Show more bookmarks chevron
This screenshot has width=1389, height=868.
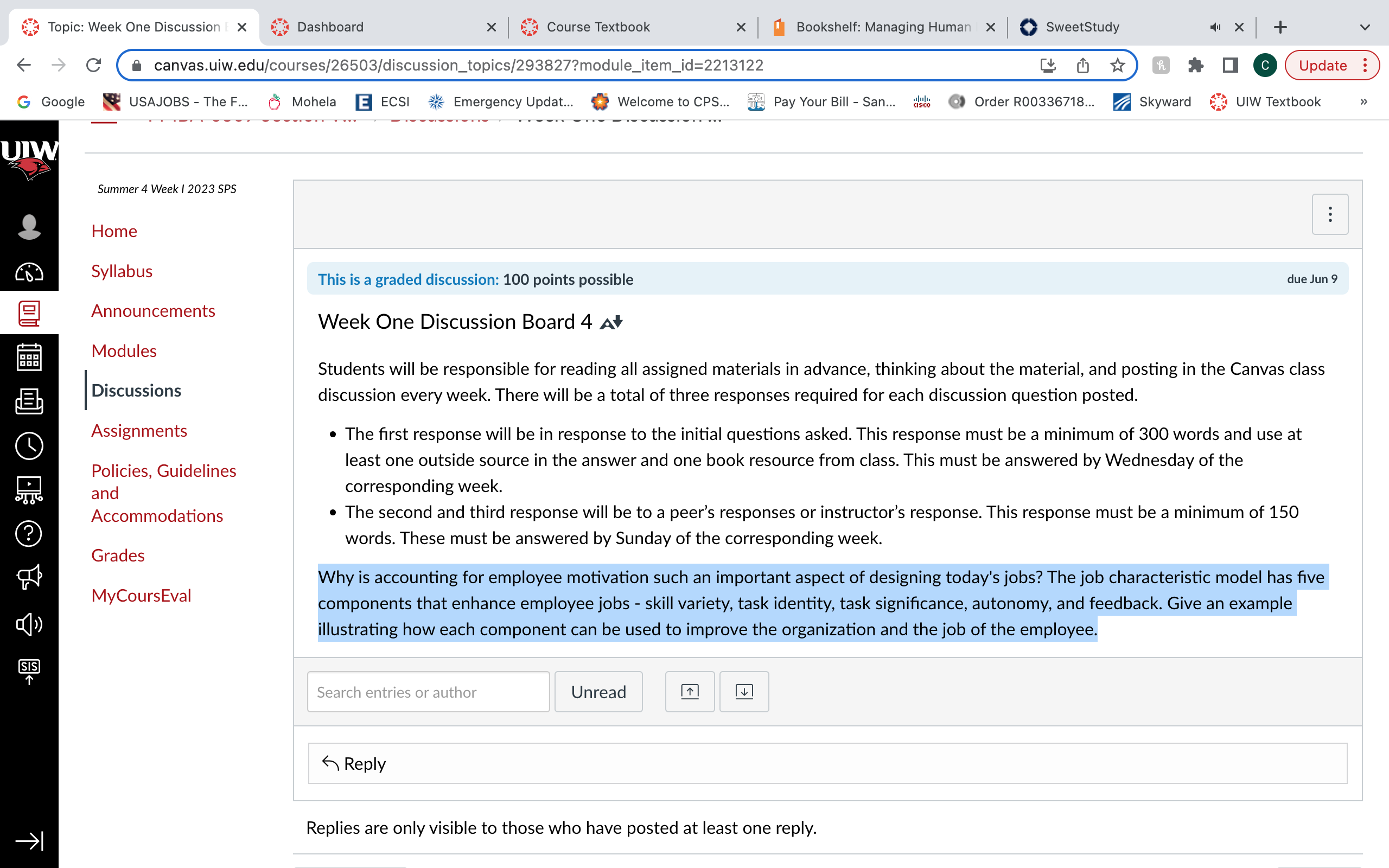click(1363, 101)
